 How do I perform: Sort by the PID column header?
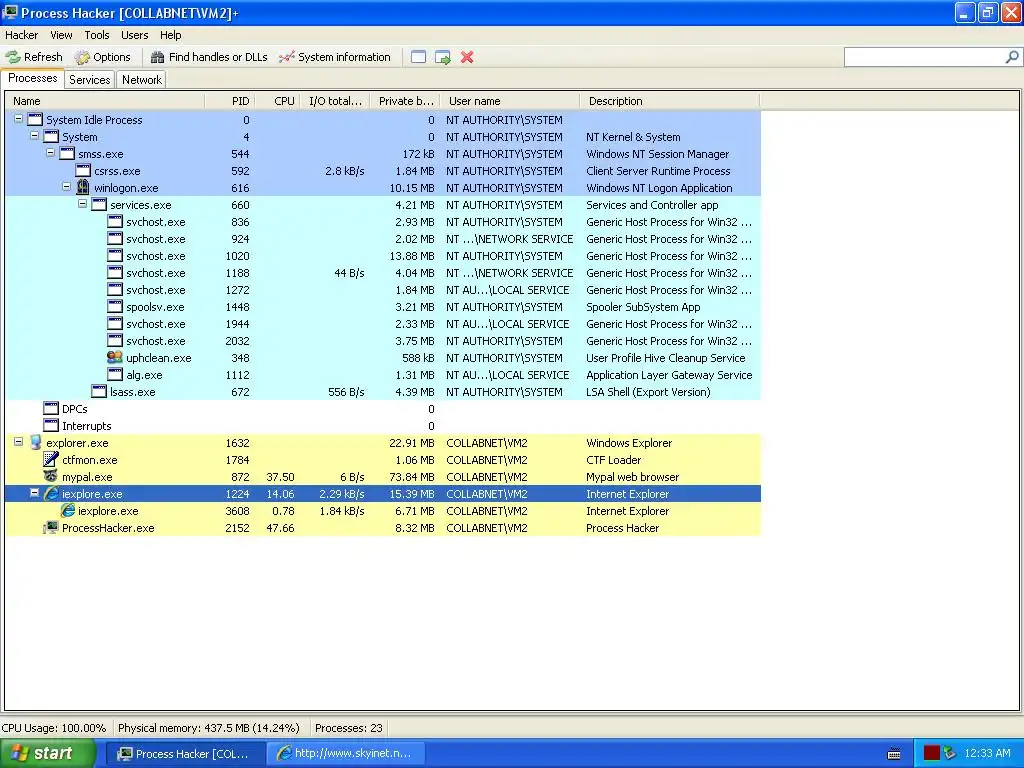[230, 101]
